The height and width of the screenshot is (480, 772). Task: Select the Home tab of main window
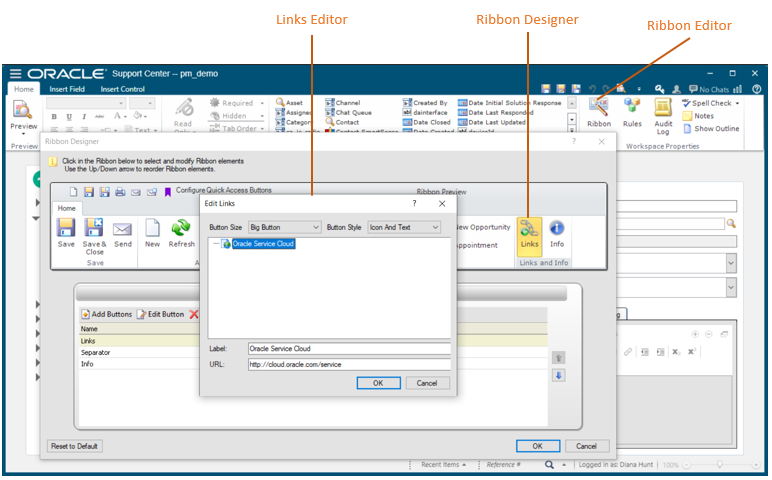tap(24, 89)
